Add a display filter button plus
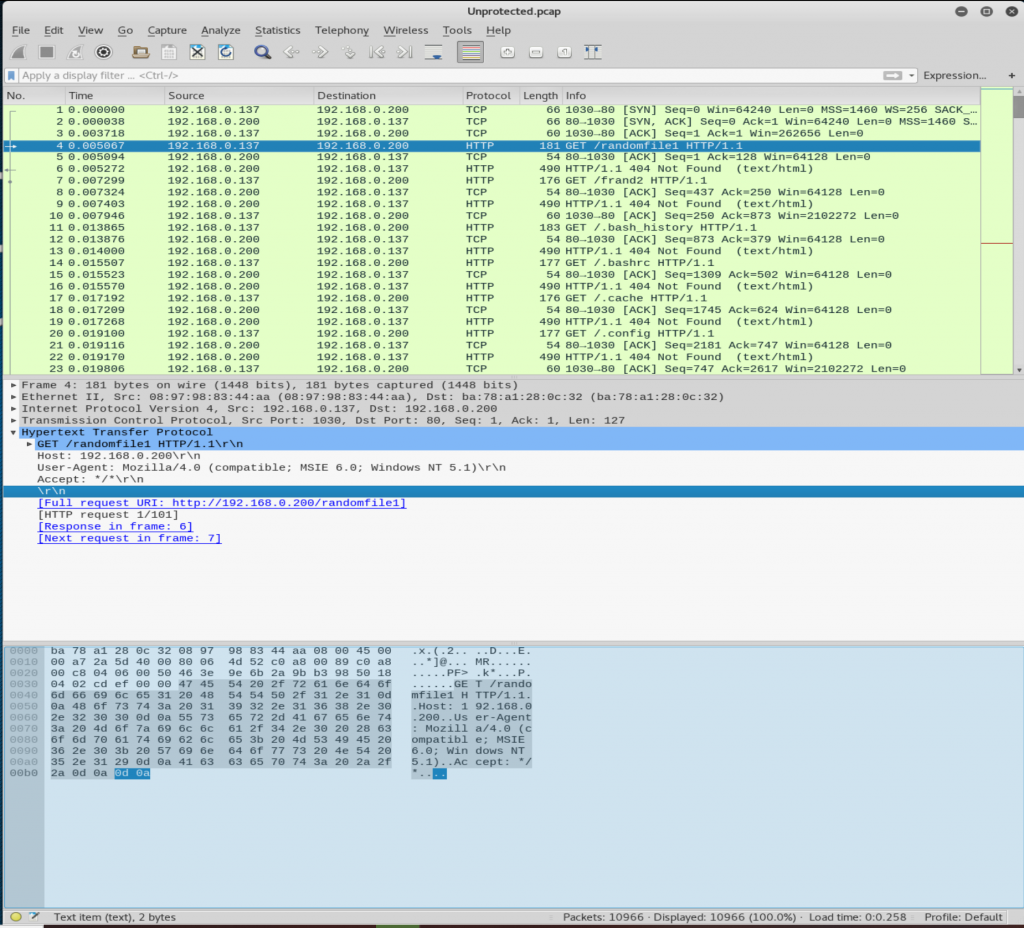Viewport: 1024px width, 928px height. click(1012, 76)
